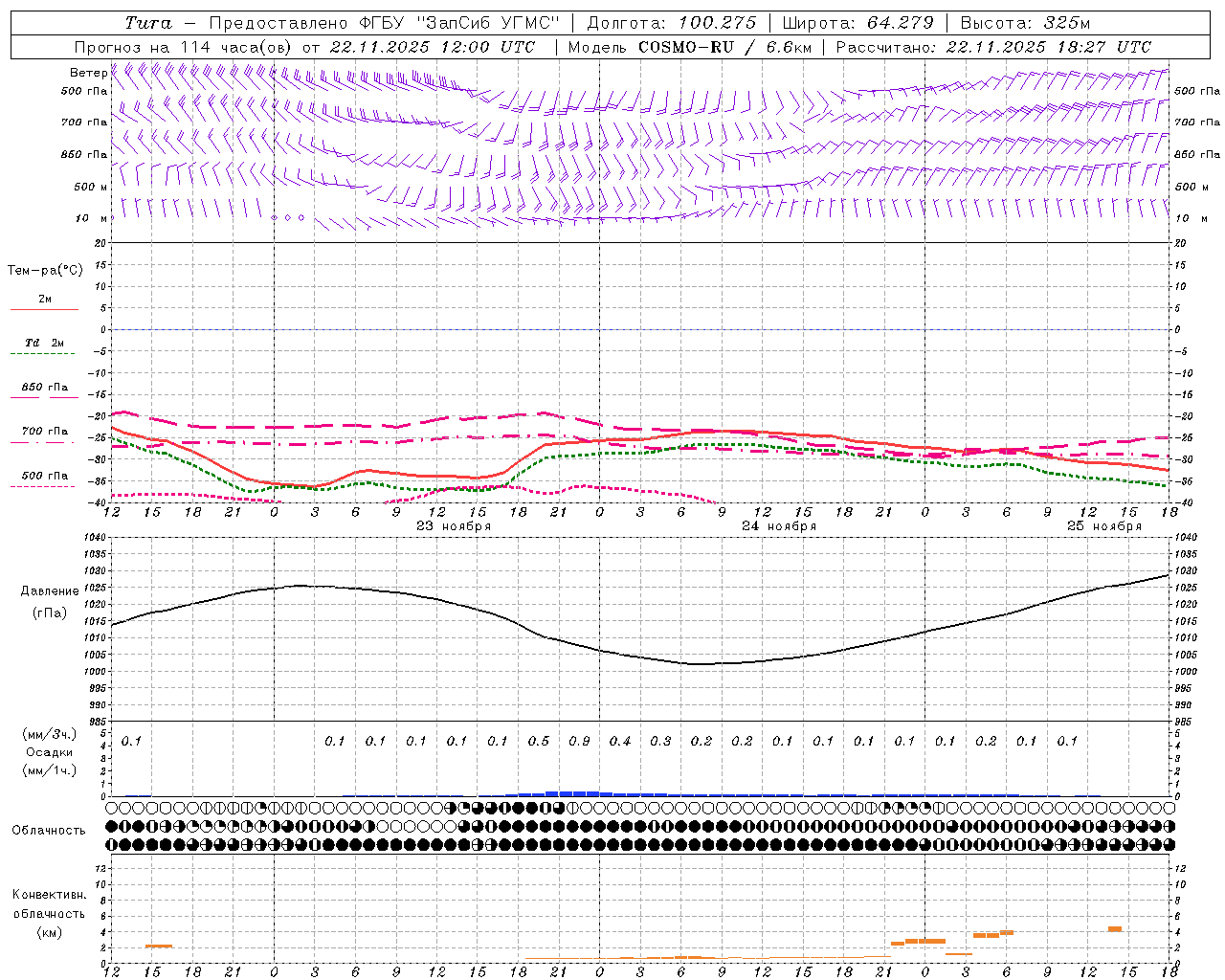The height and width of the screenshot is (980, 1225).
Task: Click orange convective bar near 14h, 25 November
Action: (x=1115, y=929)
